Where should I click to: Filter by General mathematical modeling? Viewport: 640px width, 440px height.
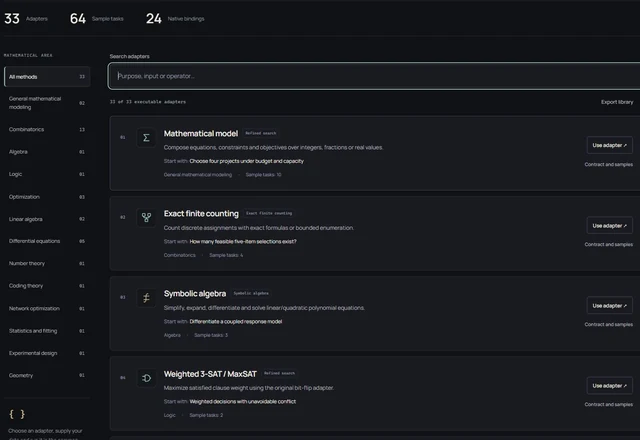[x=47, y=103]
